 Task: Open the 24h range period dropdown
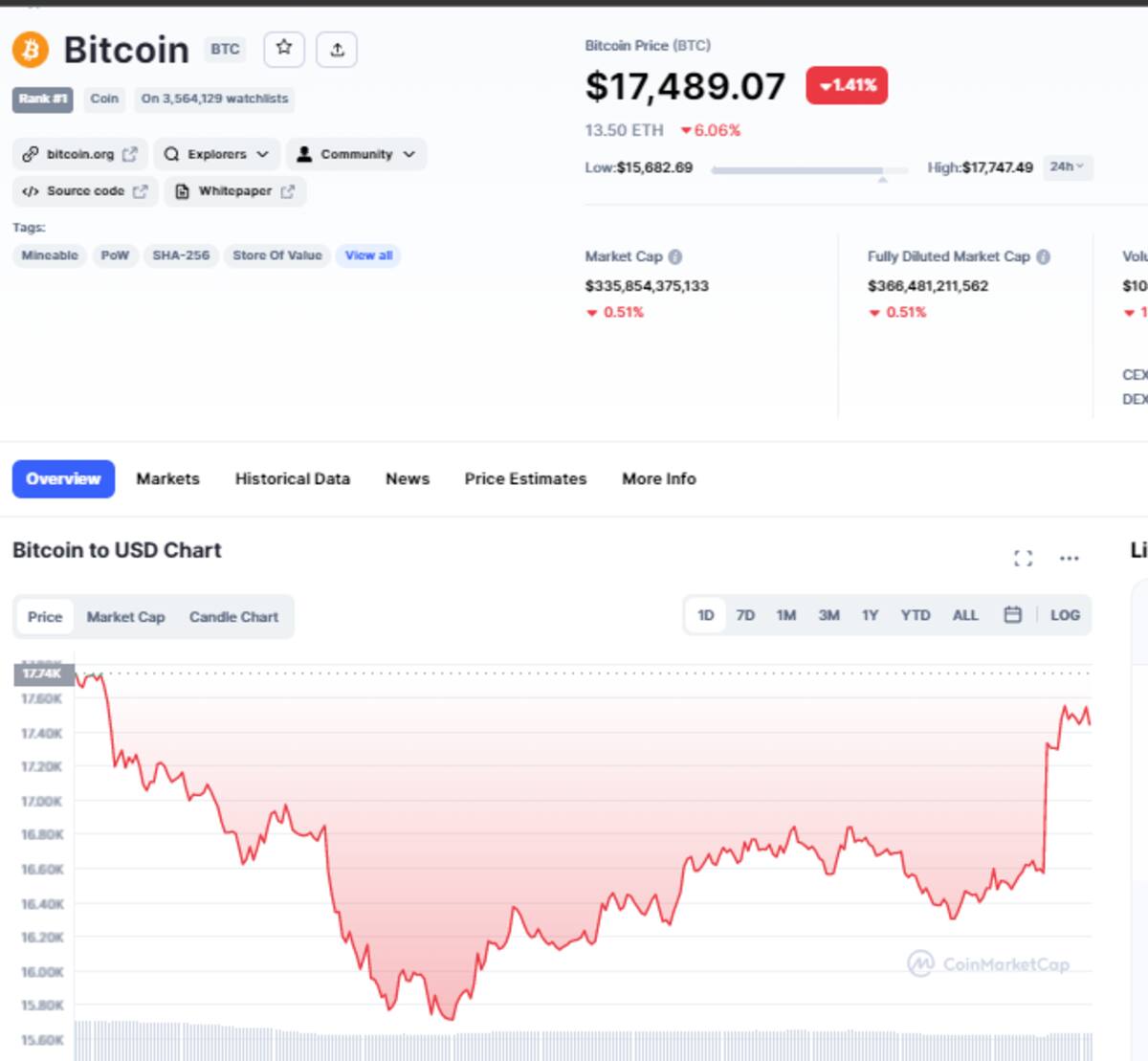[x=1067, y=167]
